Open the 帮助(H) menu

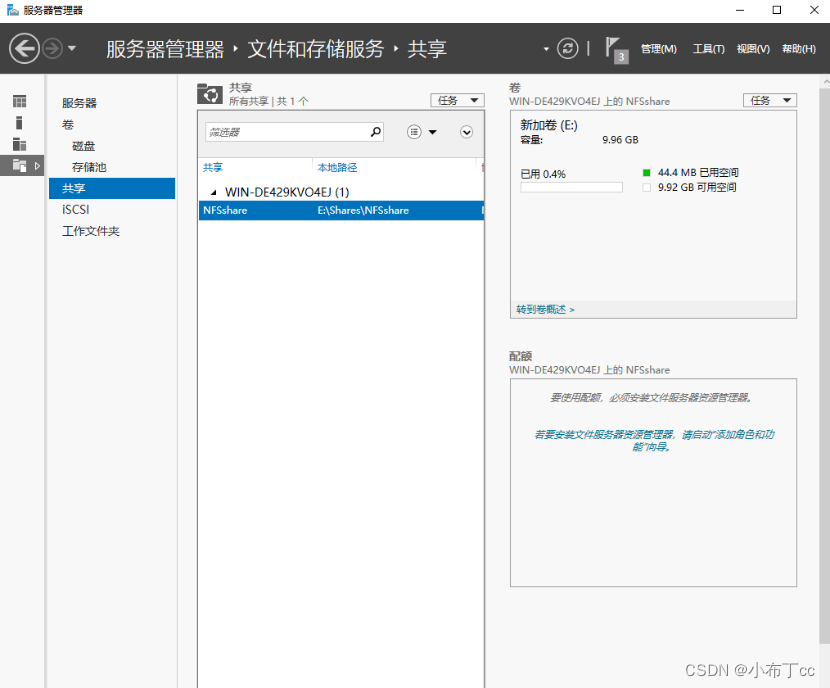click(x=799, y=49)
